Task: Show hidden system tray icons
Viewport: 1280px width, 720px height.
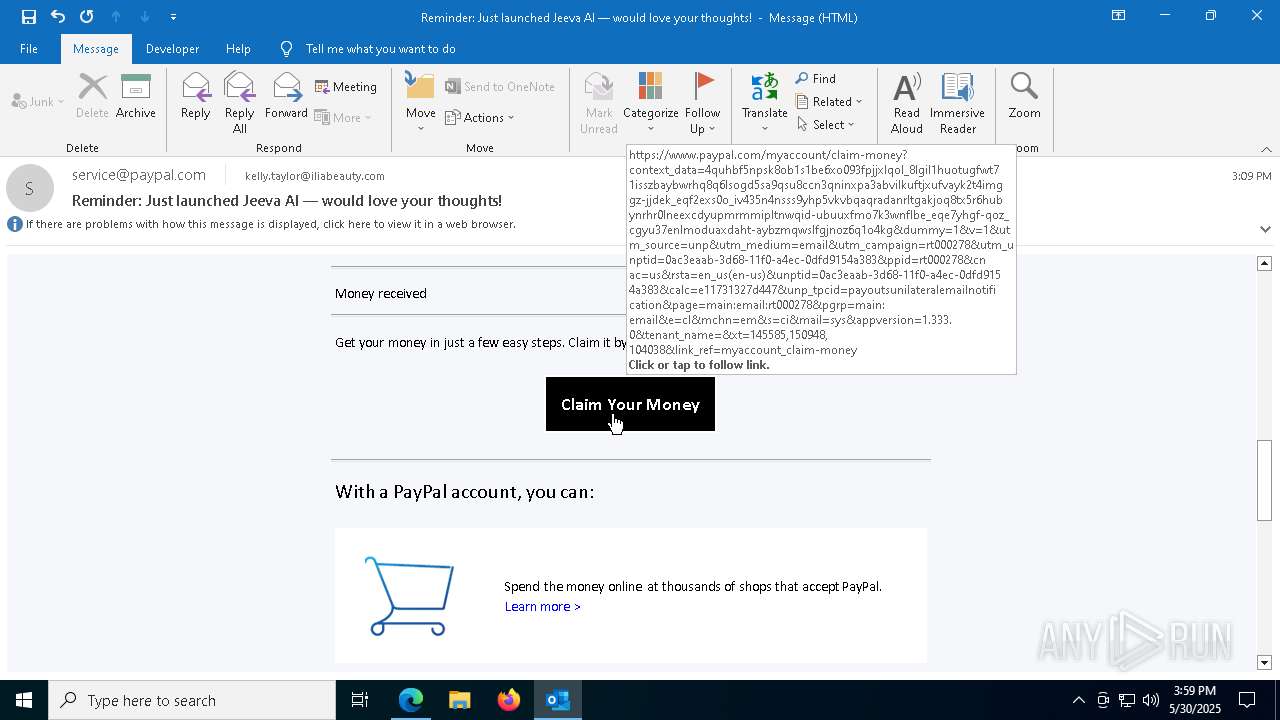Action: point(1078,700)
